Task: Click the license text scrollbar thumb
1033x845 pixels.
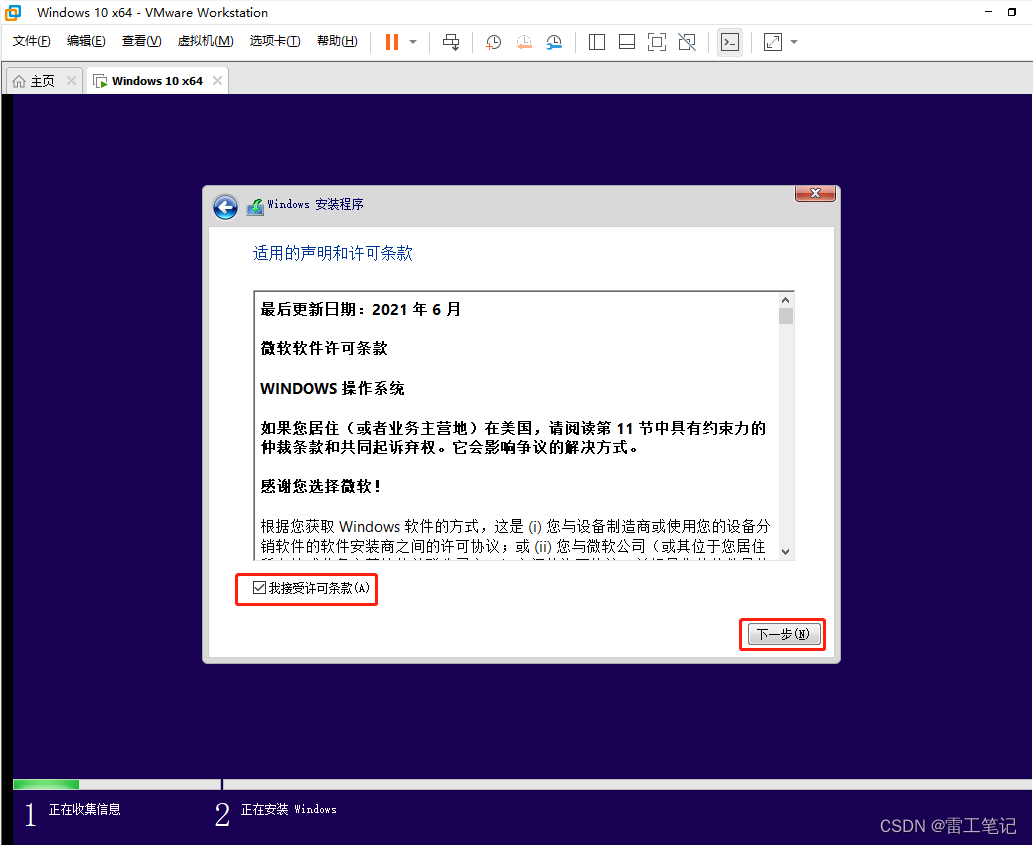Action: point(785,316)
